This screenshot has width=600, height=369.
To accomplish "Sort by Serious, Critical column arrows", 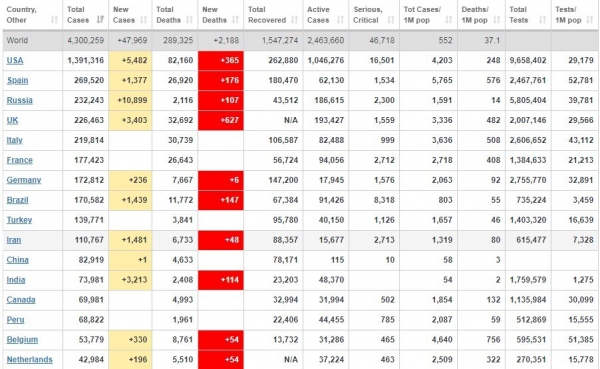I will (x=391, y=20).
